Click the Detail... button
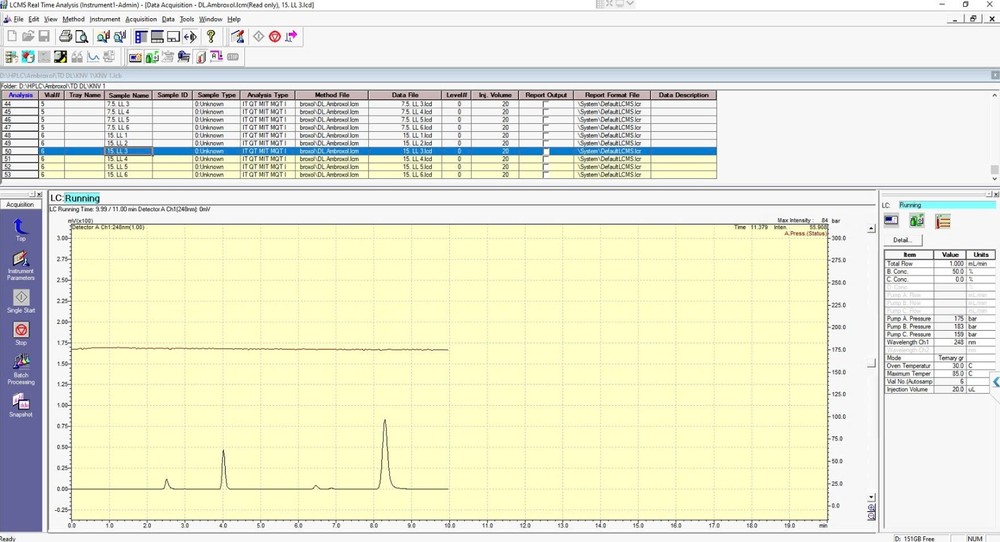 tap(902, 240)
